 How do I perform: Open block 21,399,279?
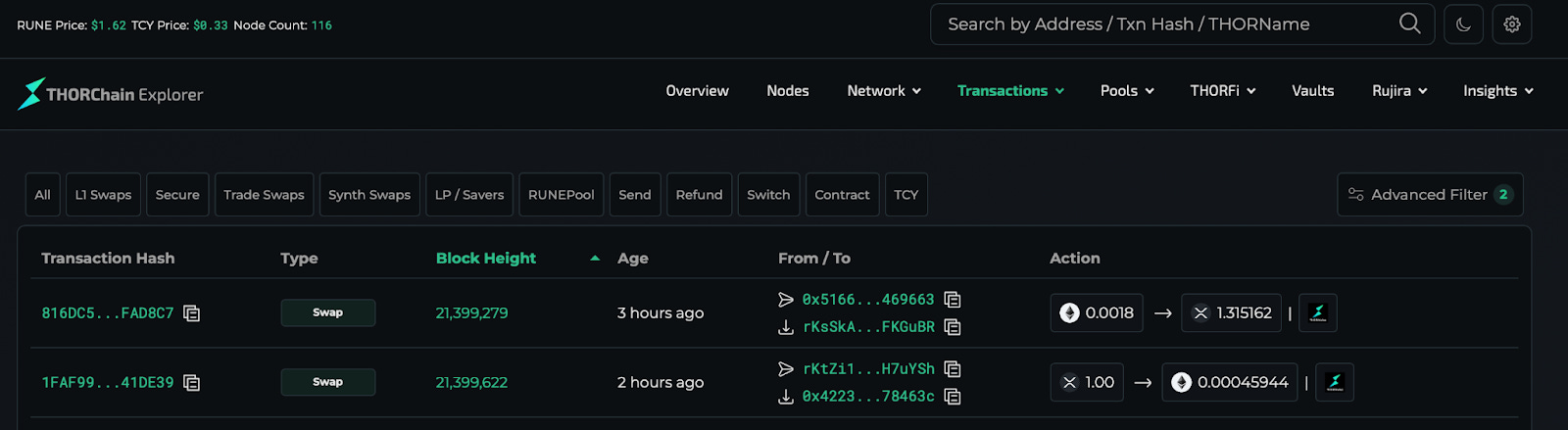coord(471,313)
